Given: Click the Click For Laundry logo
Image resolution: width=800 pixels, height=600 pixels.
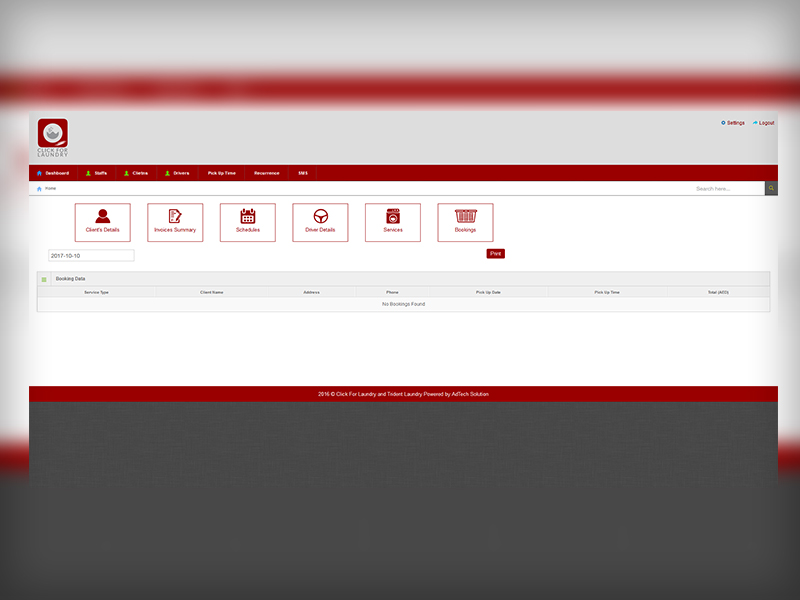Looking at the screenshot, I should pos(53,137).
